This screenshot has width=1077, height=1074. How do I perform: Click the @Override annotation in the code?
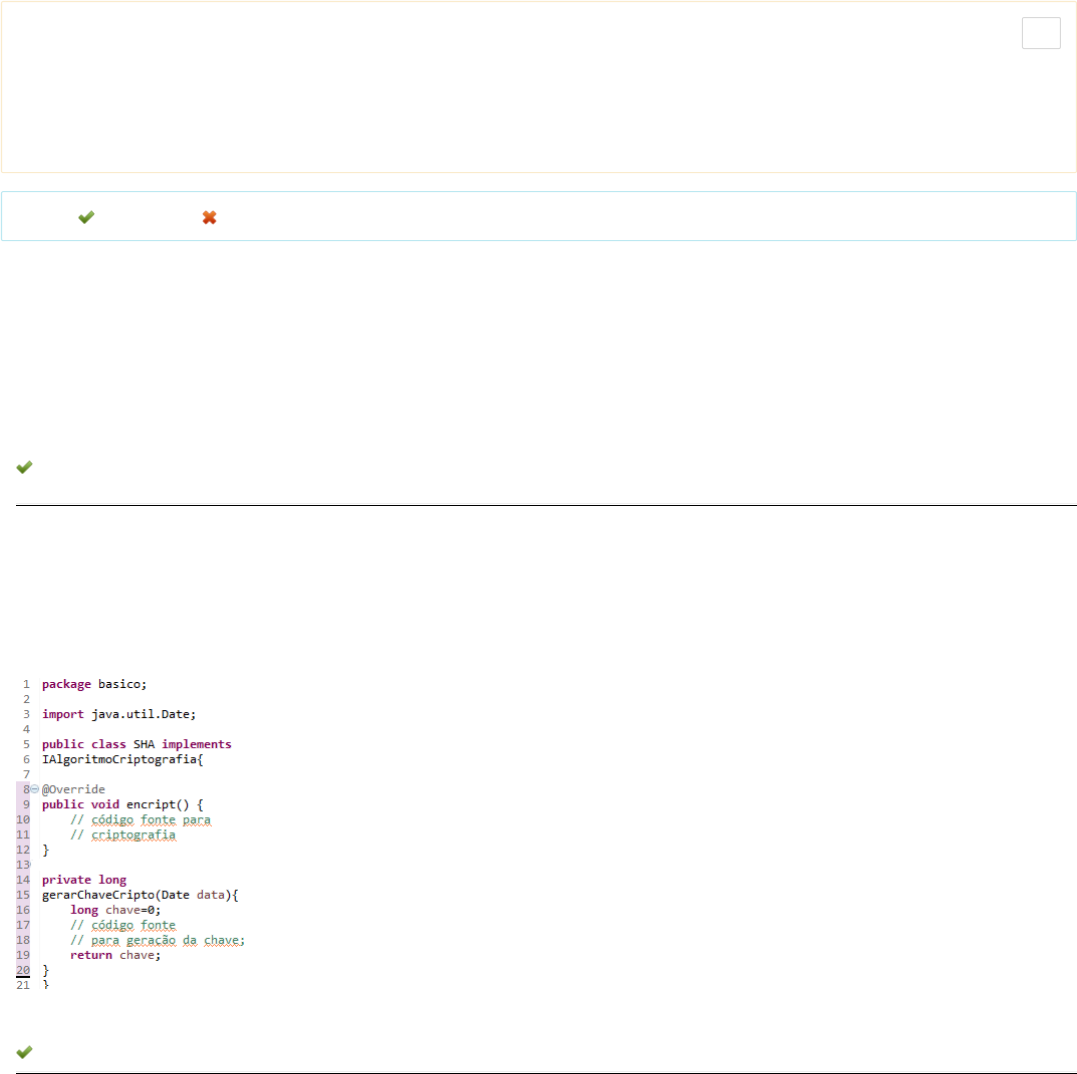[x=73, y=789]
